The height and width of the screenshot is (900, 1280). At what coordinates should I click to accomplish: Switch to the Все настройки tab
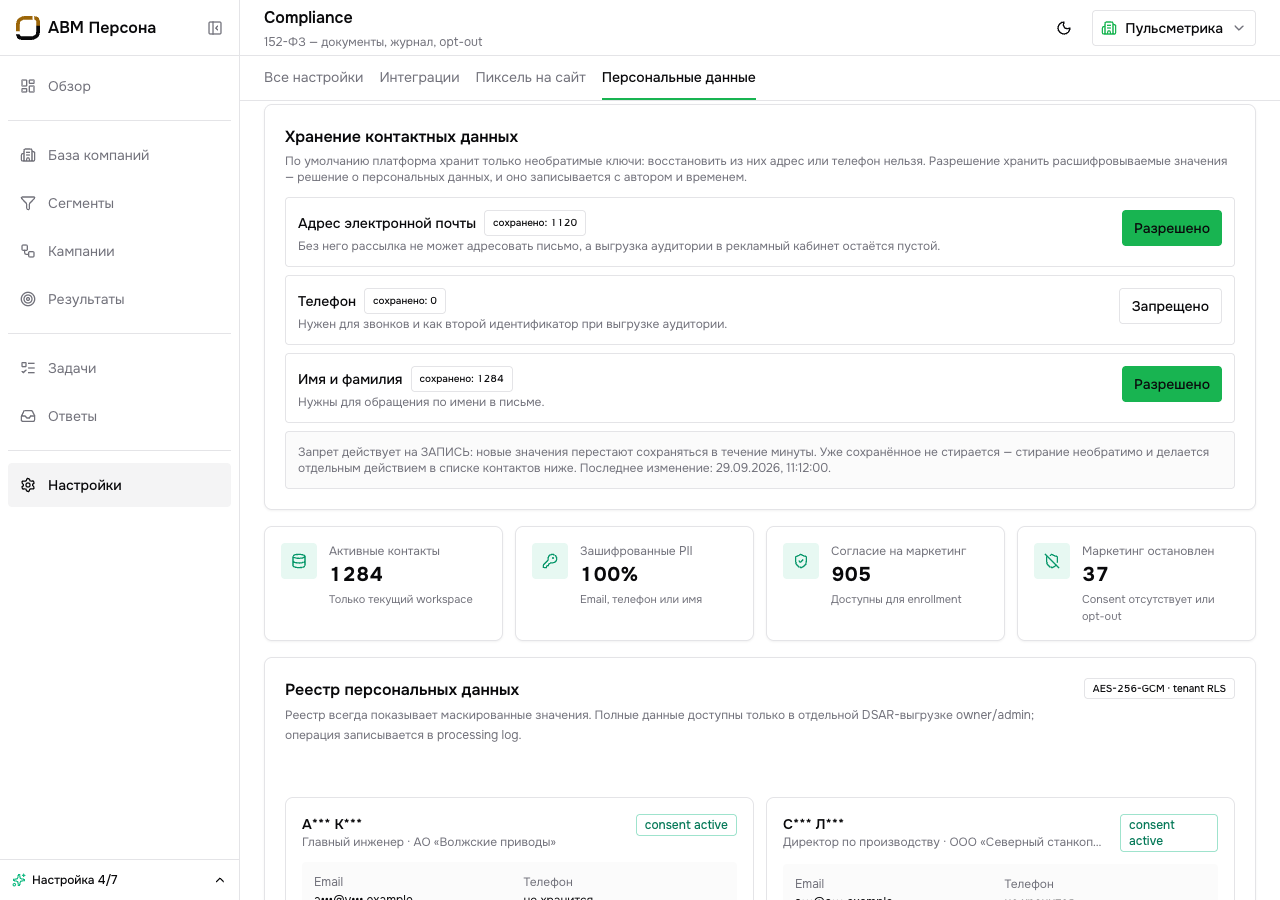(314, 77)
